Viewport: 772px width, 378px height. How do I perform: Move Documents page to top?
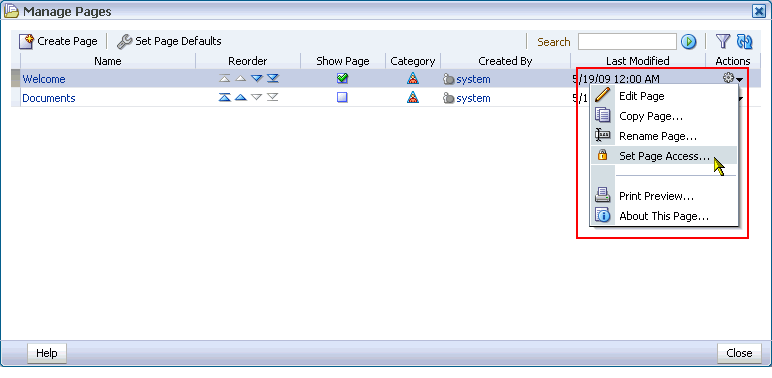[x=225, y=97]
